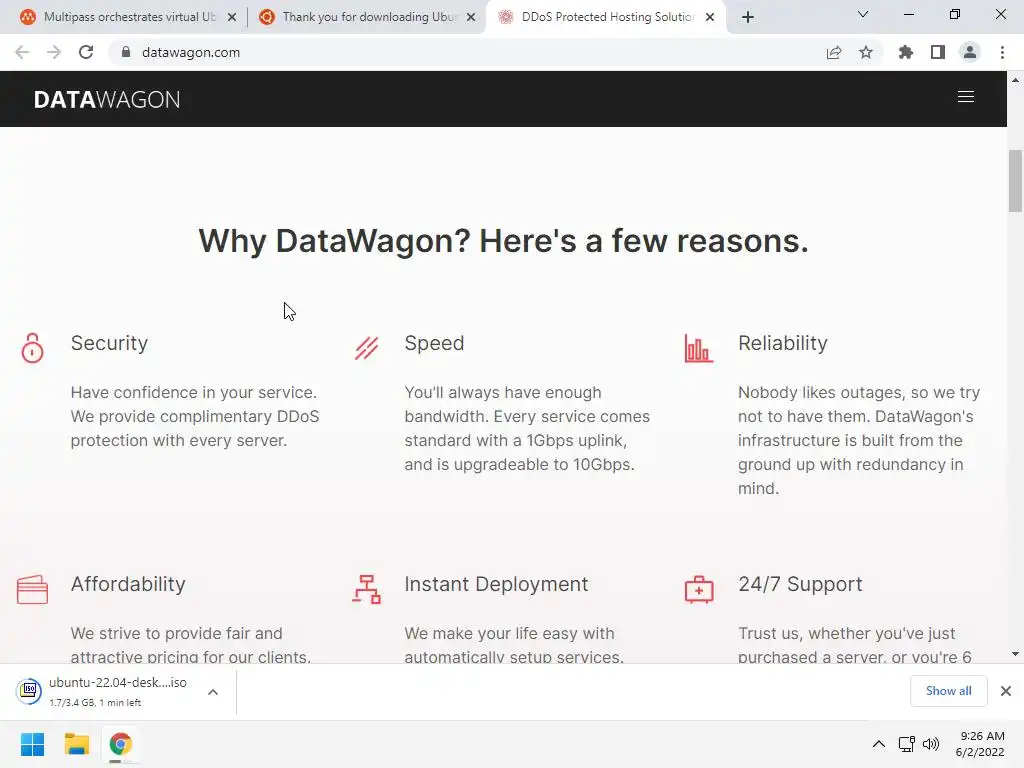Click 'Why DataWagon? Here's a few reasons.' heading

(x=504, y=240)
